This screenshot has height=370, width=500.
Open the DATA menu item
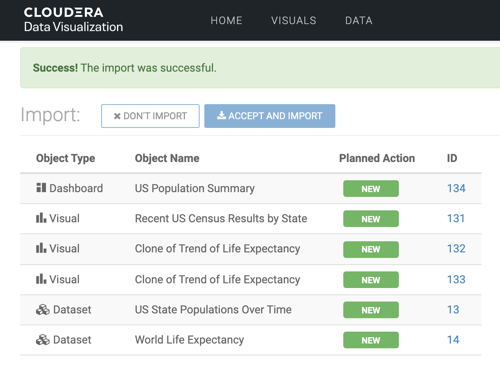pos(359,20)
